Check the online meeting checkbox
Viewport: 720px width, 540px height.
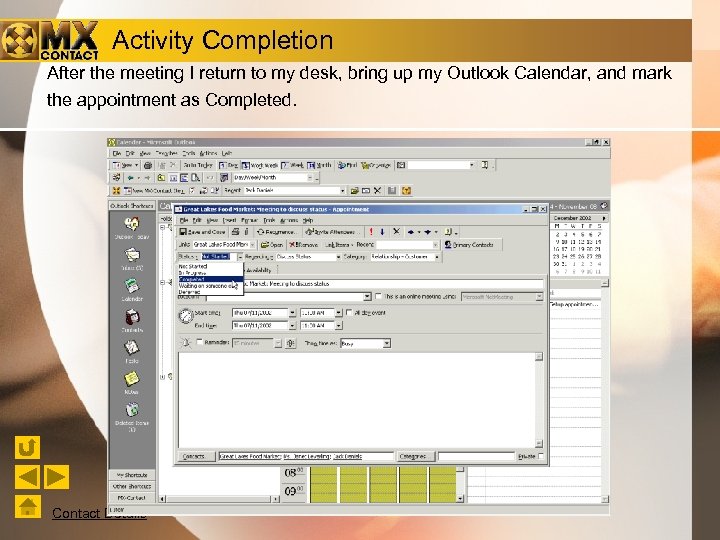(x=378, y=297)
